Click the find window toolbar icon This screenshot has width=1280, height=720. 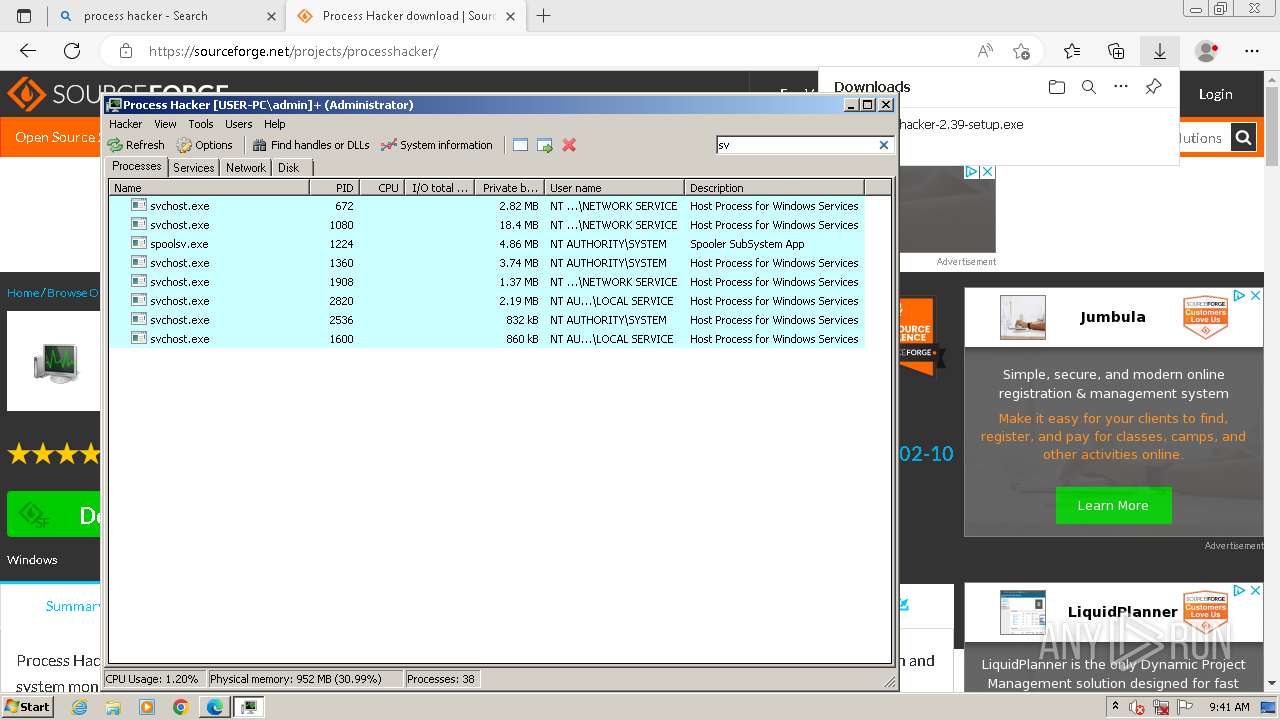pyautogui.click(x=520, y=145)
